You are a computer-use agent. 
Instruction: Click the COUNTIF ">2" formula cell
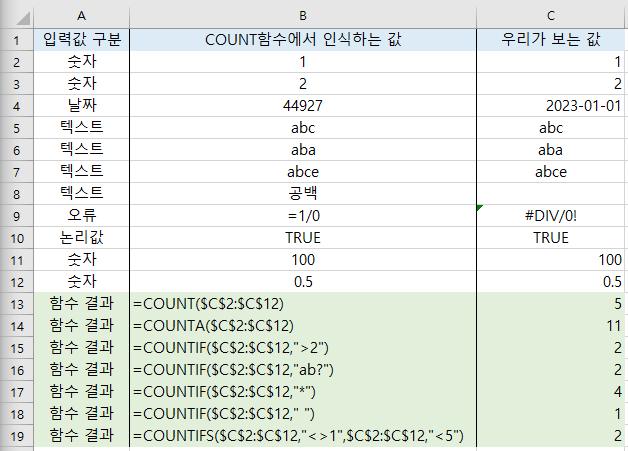(303, 348)
